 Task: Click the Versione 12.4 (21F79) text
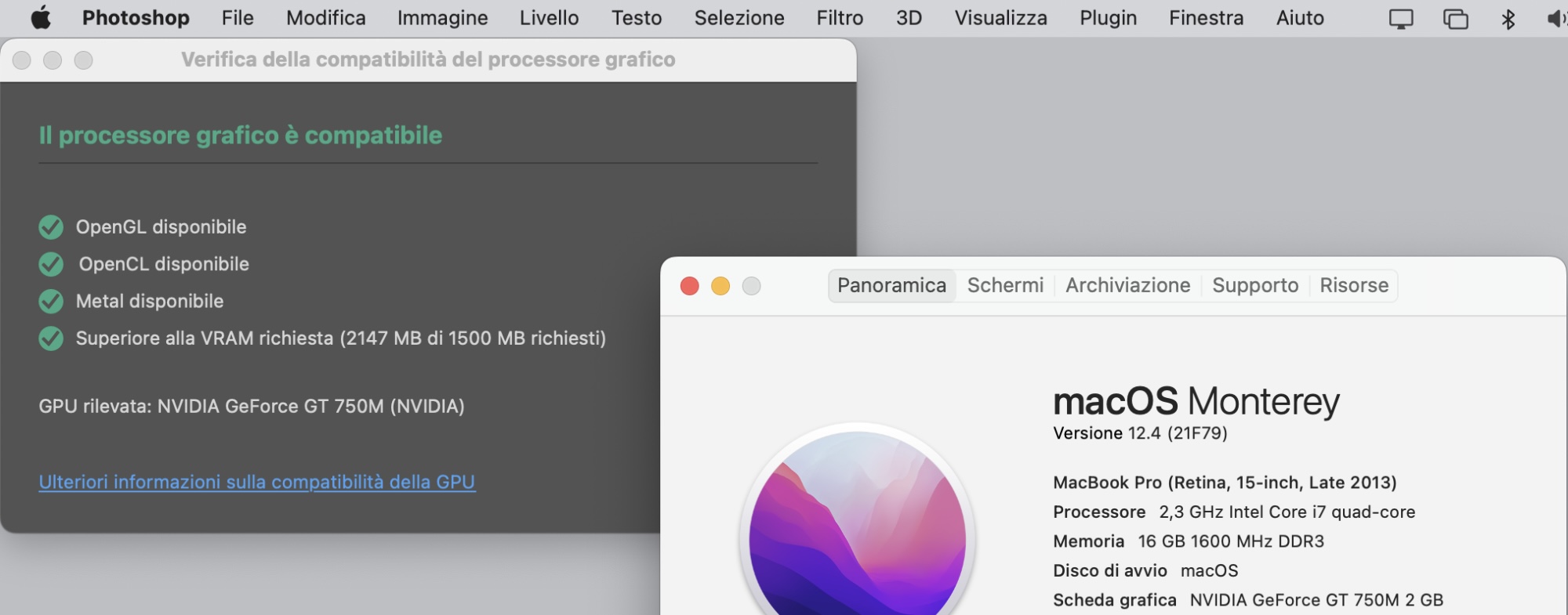coord(1140,433)
